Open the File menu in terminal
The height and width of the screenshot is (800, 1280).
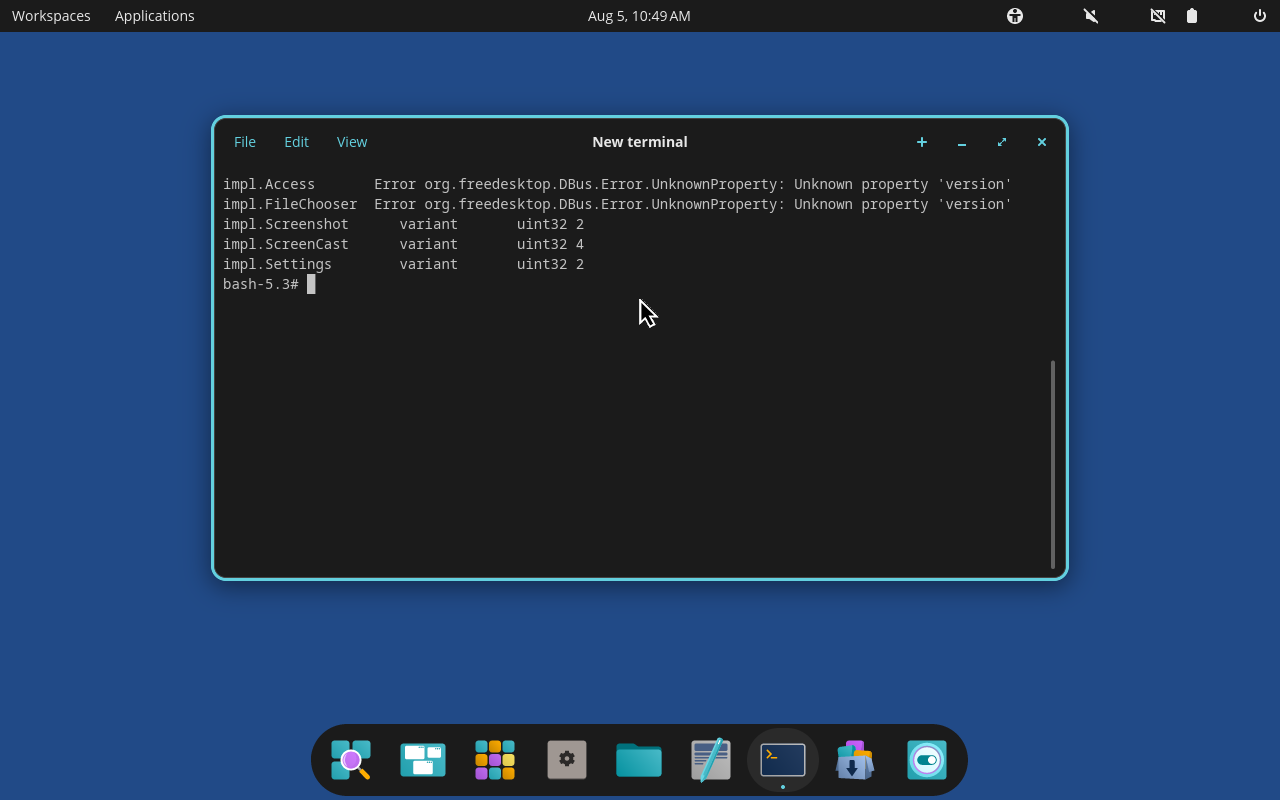click(x=245, y=142)
